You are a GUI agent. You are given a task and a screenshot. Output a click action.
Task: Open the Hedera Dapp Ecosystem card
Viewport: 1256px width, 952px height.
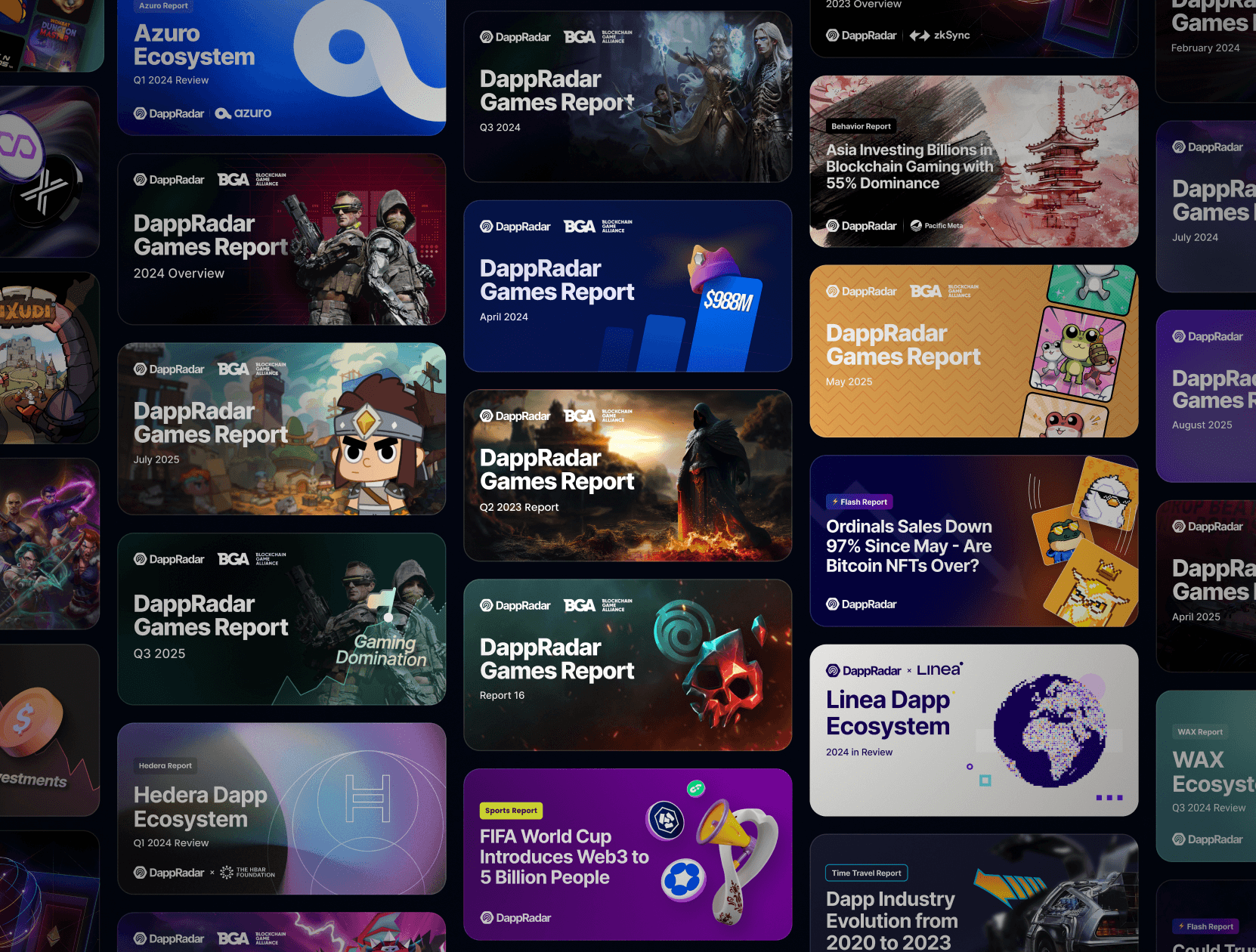(281, 808)
